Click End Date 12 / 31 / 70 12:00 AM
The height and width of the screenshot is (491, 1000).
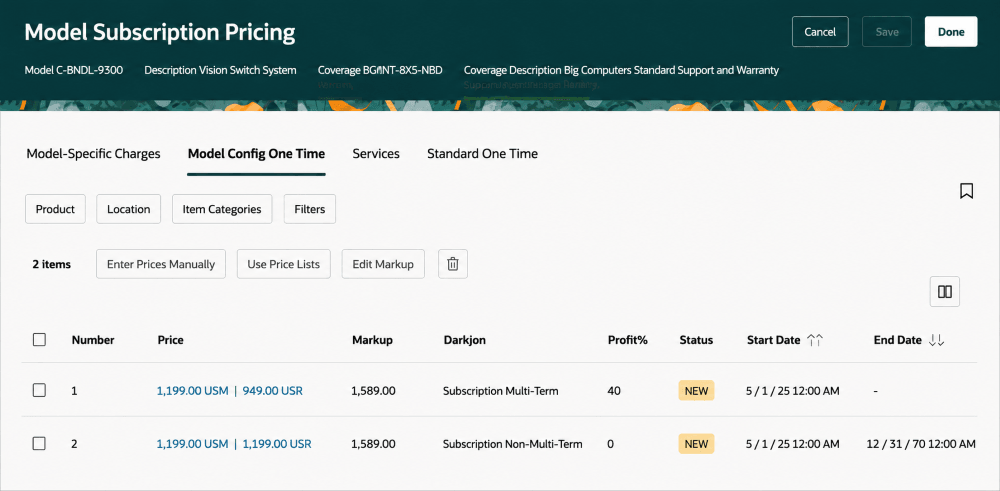click(921, 444)
